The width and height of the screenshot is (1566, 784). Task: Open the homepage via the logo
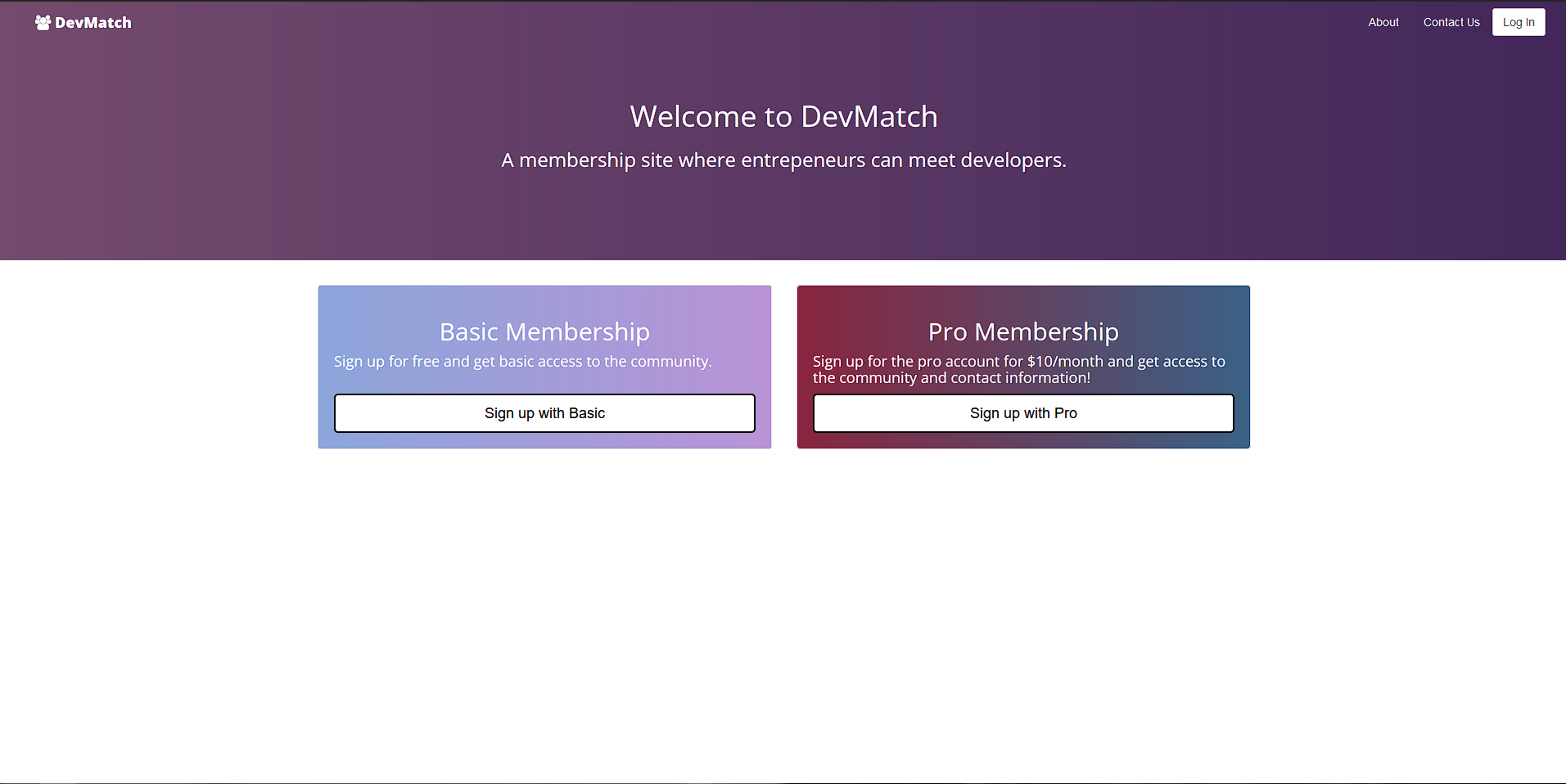click(x=82, y=22)
